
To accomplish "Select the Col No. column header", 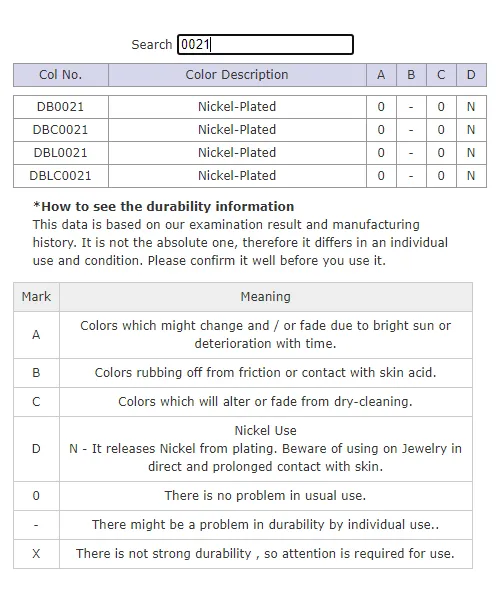I will pyautogui.click(x=61, y=75).
